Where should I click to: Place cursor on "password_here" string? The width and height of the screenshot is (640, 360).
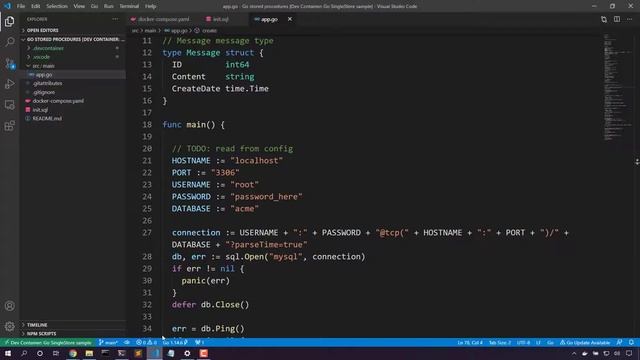pos(266,197)
